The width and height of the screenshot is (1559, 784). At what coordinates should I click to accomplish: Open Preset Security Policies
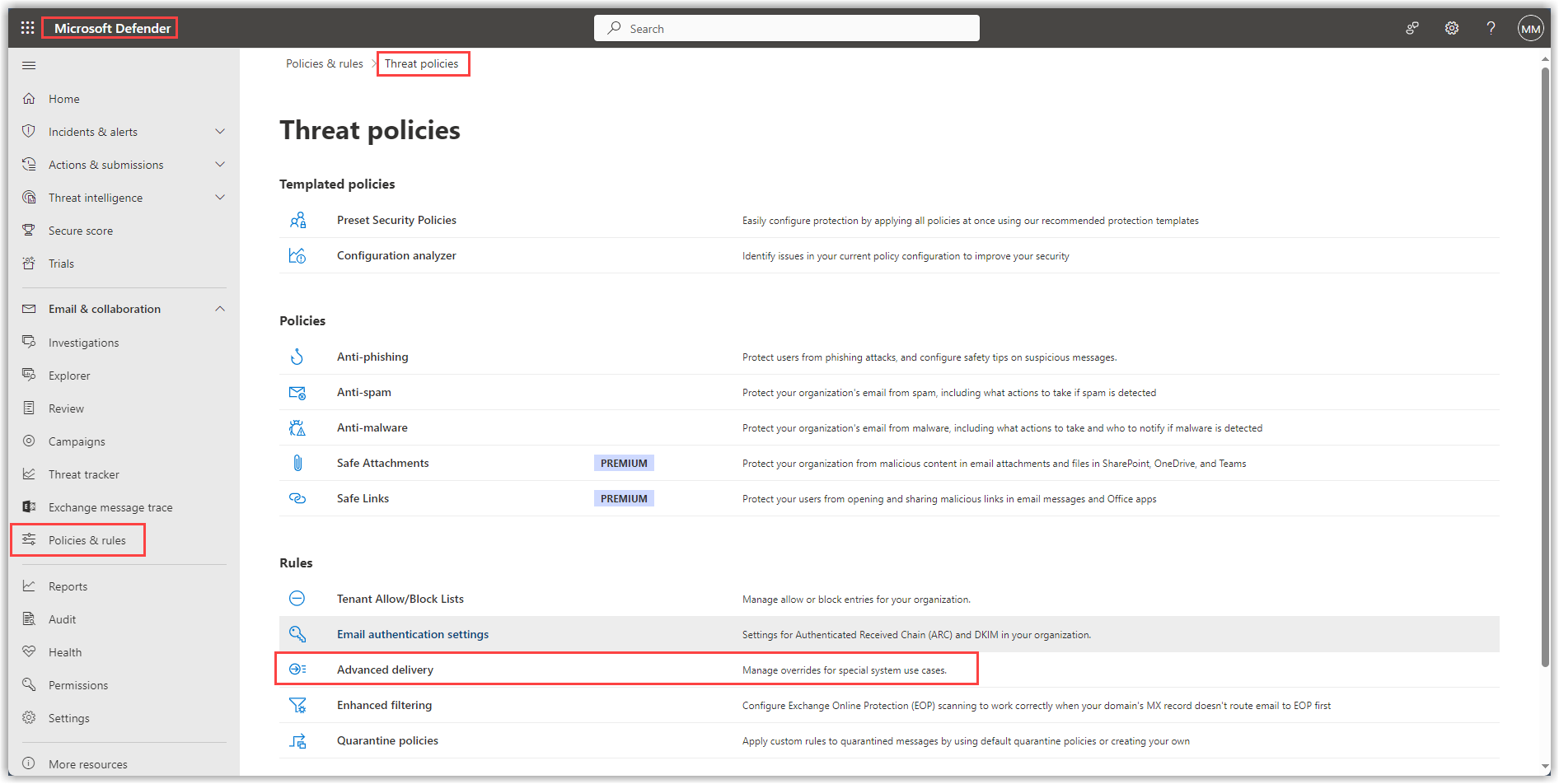[396, 220]
